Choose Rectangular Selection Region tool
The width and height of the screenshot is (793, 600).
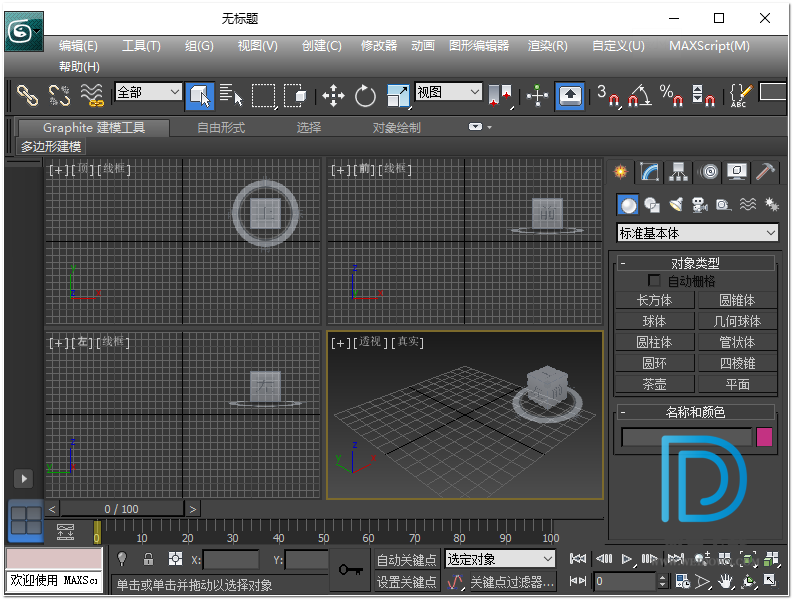(264, 96)
